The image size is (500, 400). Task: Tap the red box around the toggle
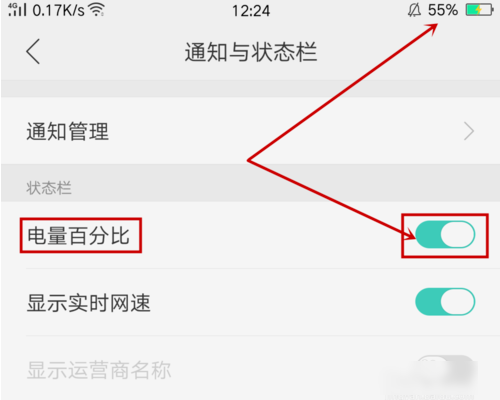coord(445,235)
